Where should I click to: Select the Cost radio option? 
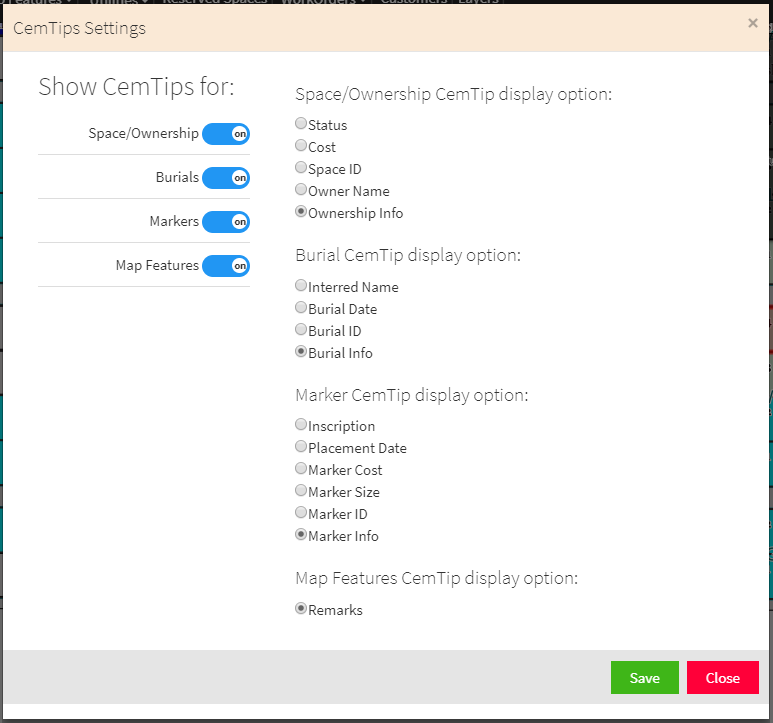point(301,145)
